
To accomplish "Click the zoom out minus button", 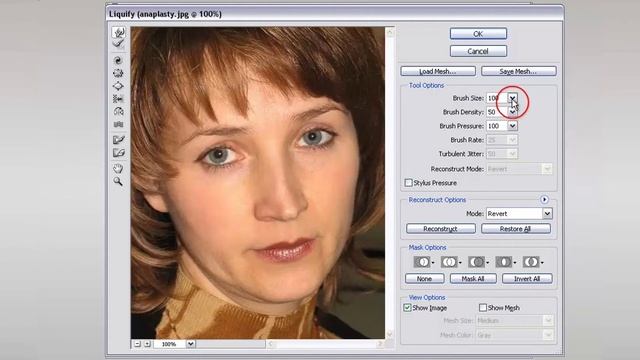I will point(138,344).
